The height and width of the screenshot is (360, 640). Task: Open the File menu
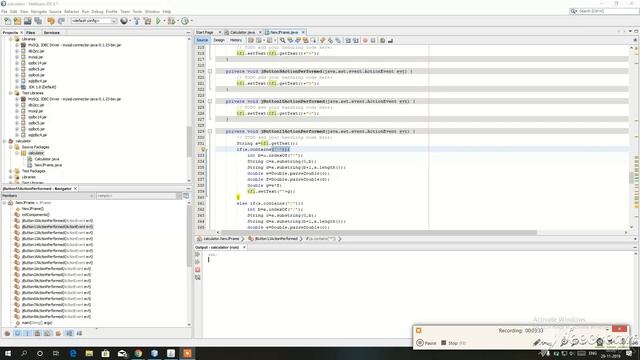tap(4, 11)
